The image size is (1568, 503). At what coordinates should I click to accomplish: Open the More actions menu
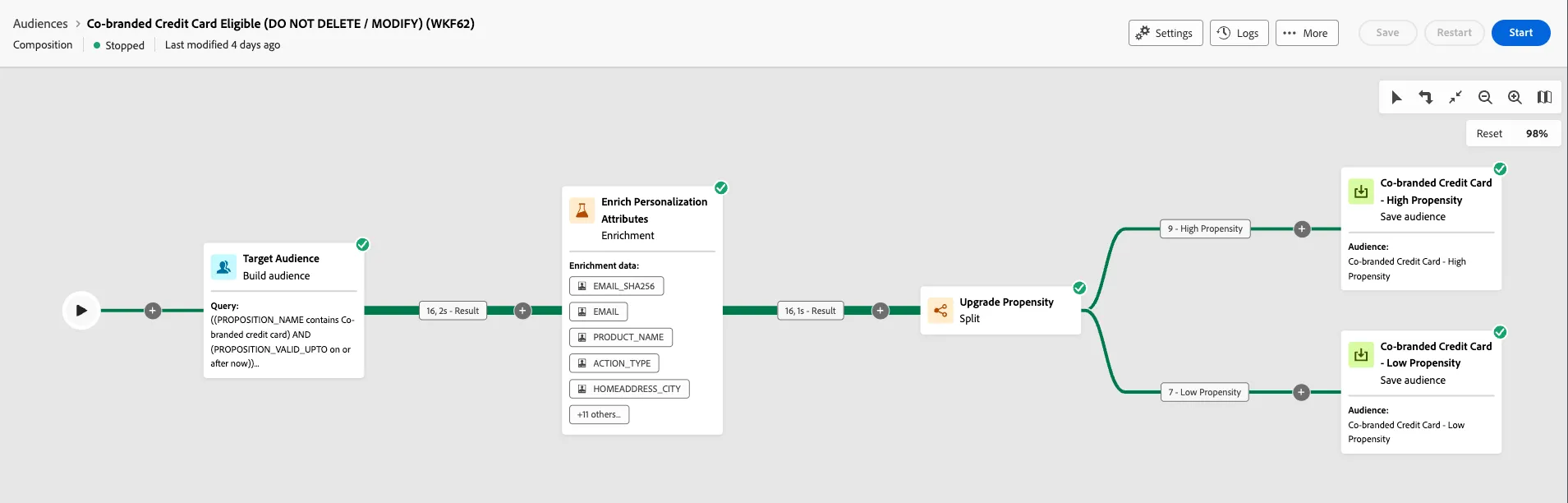1307,33
